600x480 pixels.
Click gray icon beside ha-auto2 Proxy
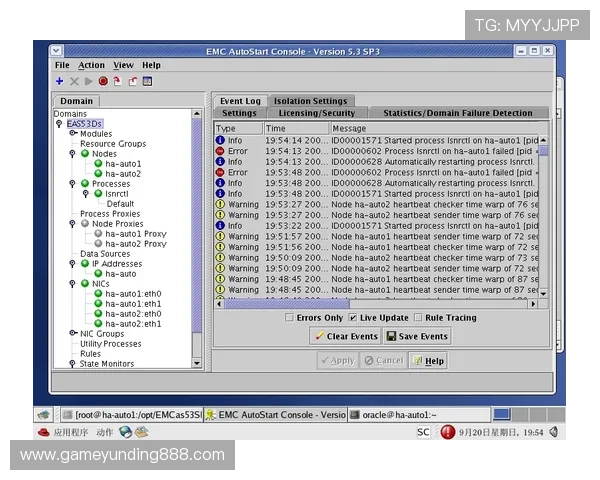tap(98, 243)
